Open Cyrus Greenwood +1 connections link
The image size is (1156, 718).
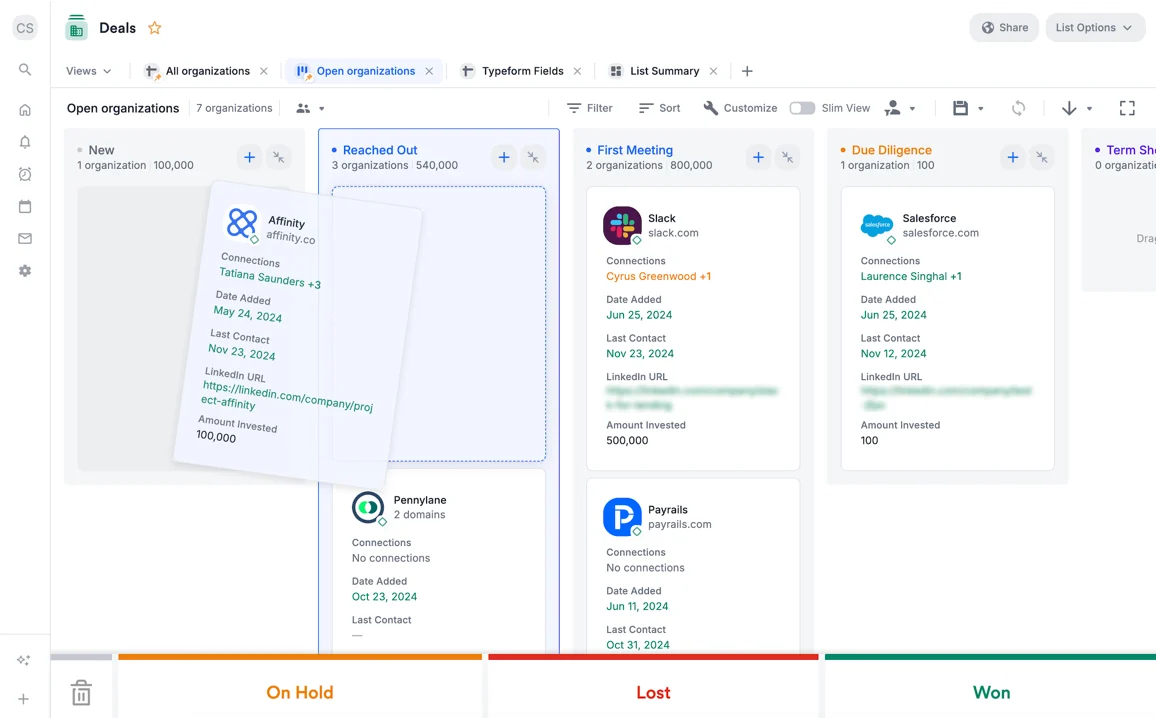click(658, 276)
